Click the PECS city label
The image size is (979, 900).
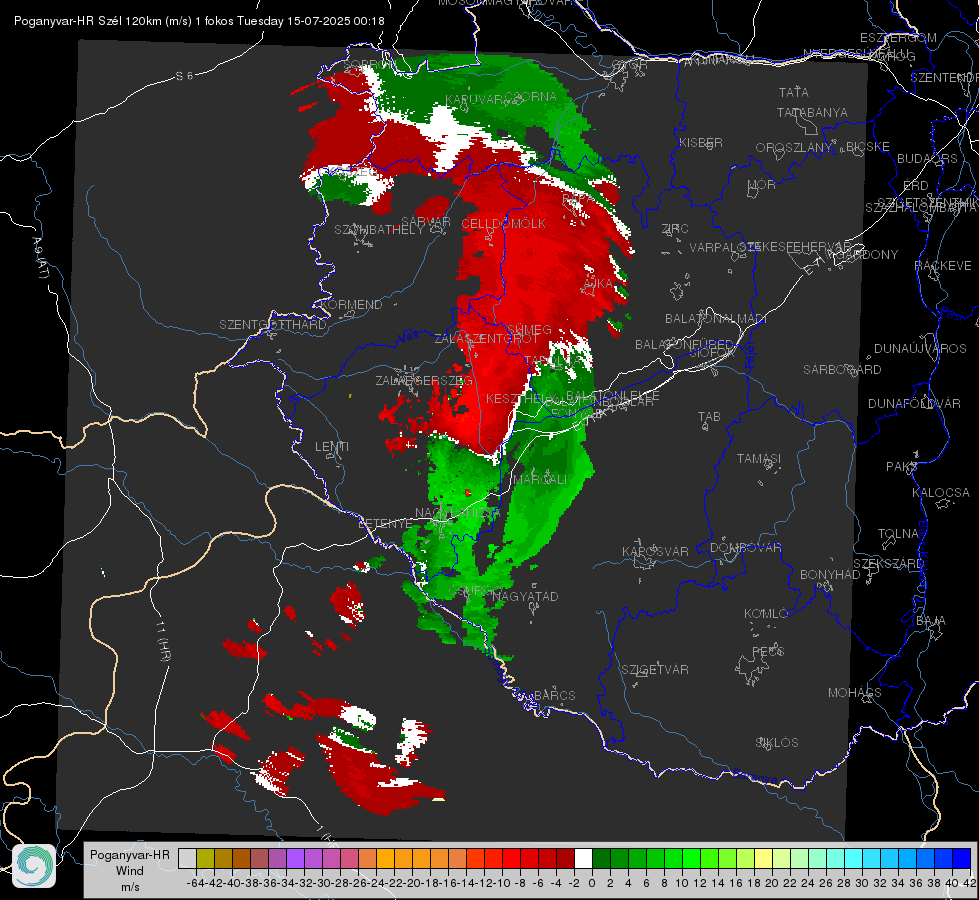point(768,651)
